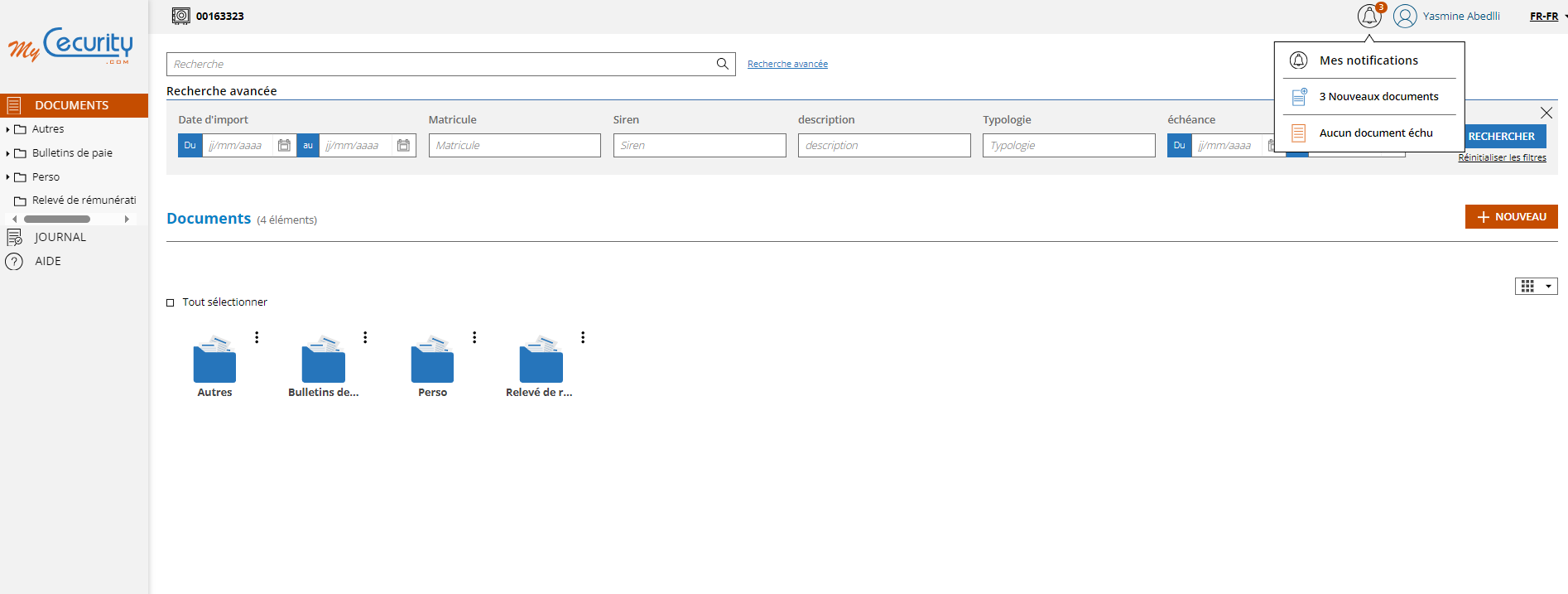Close the advanced search panel
The image size is (1568, 594).
[x=1546, y=113]
